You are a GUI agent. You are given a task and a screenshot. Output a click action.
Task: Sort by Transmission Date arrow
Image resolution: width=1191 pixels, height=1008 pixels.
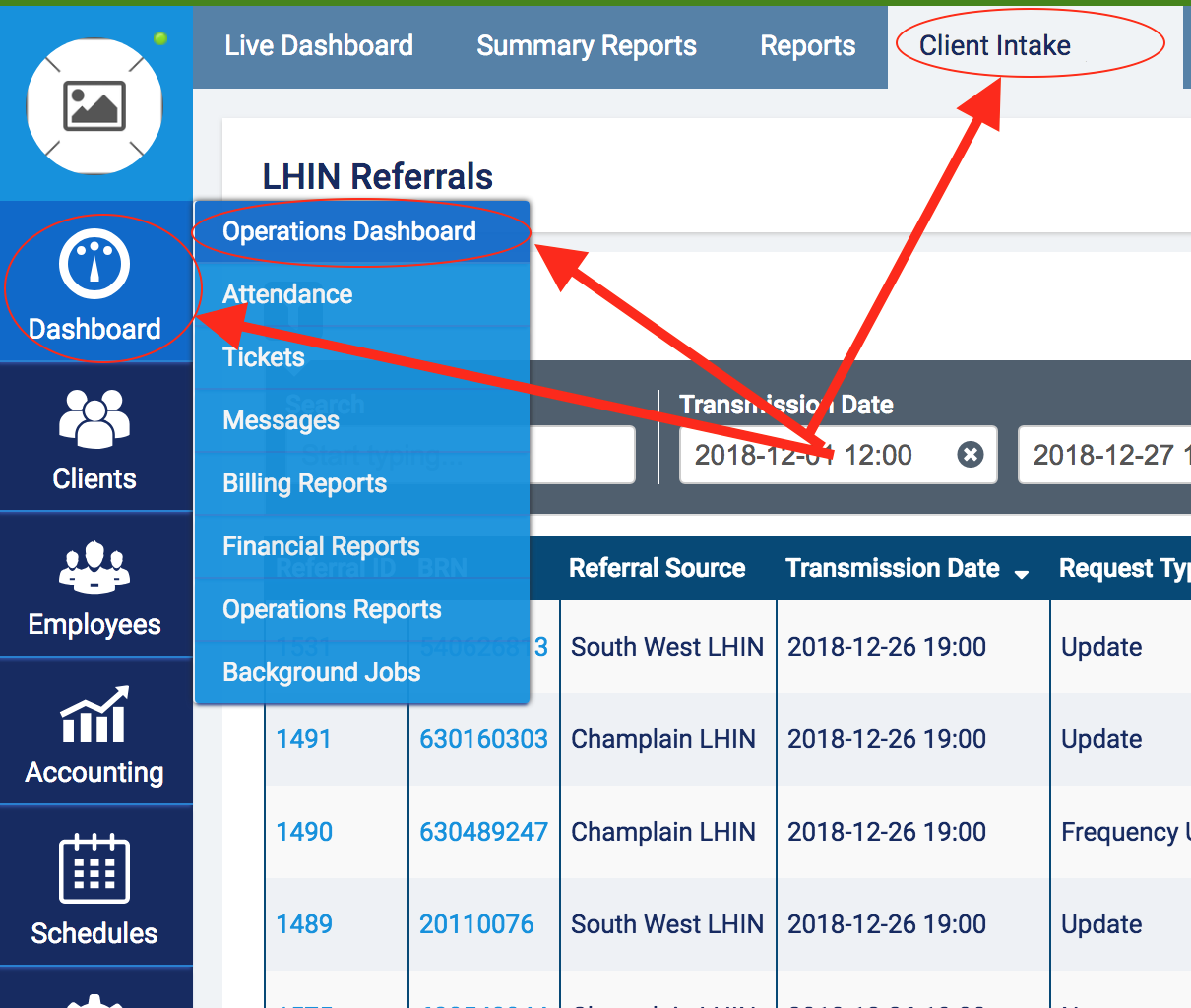point(1022,573)
